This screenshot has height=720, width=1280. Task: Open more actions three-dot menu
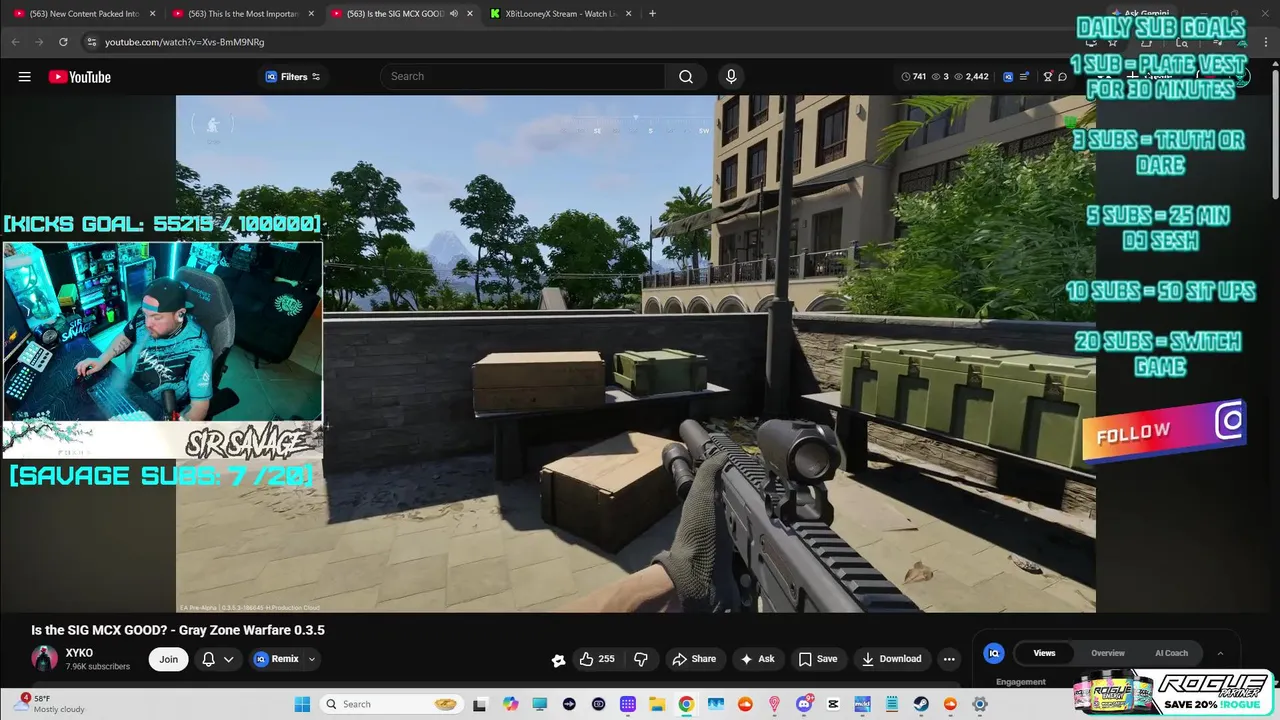pos(949,659)
